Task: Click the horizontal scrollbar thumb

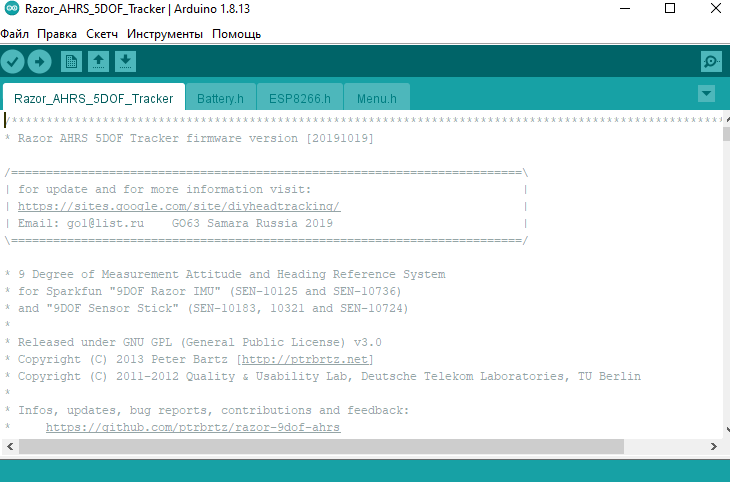Action: pos(321,446)
